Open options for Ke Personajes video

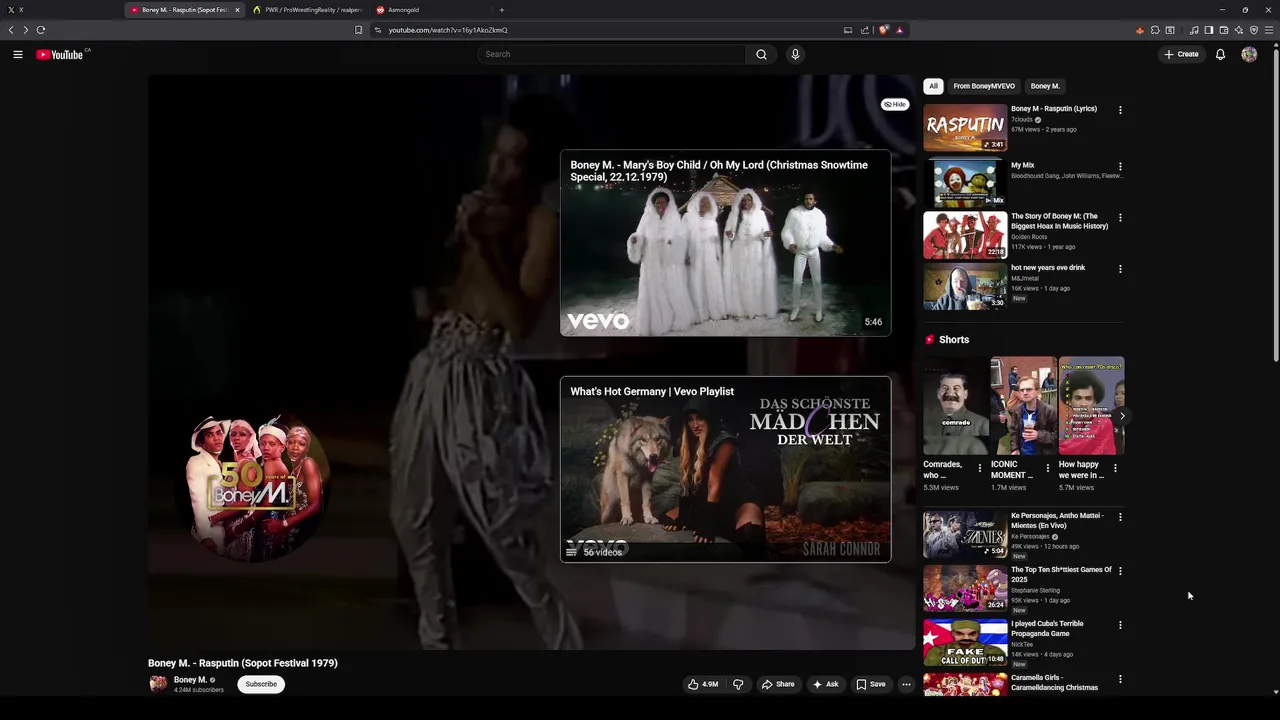point(1120,517)
